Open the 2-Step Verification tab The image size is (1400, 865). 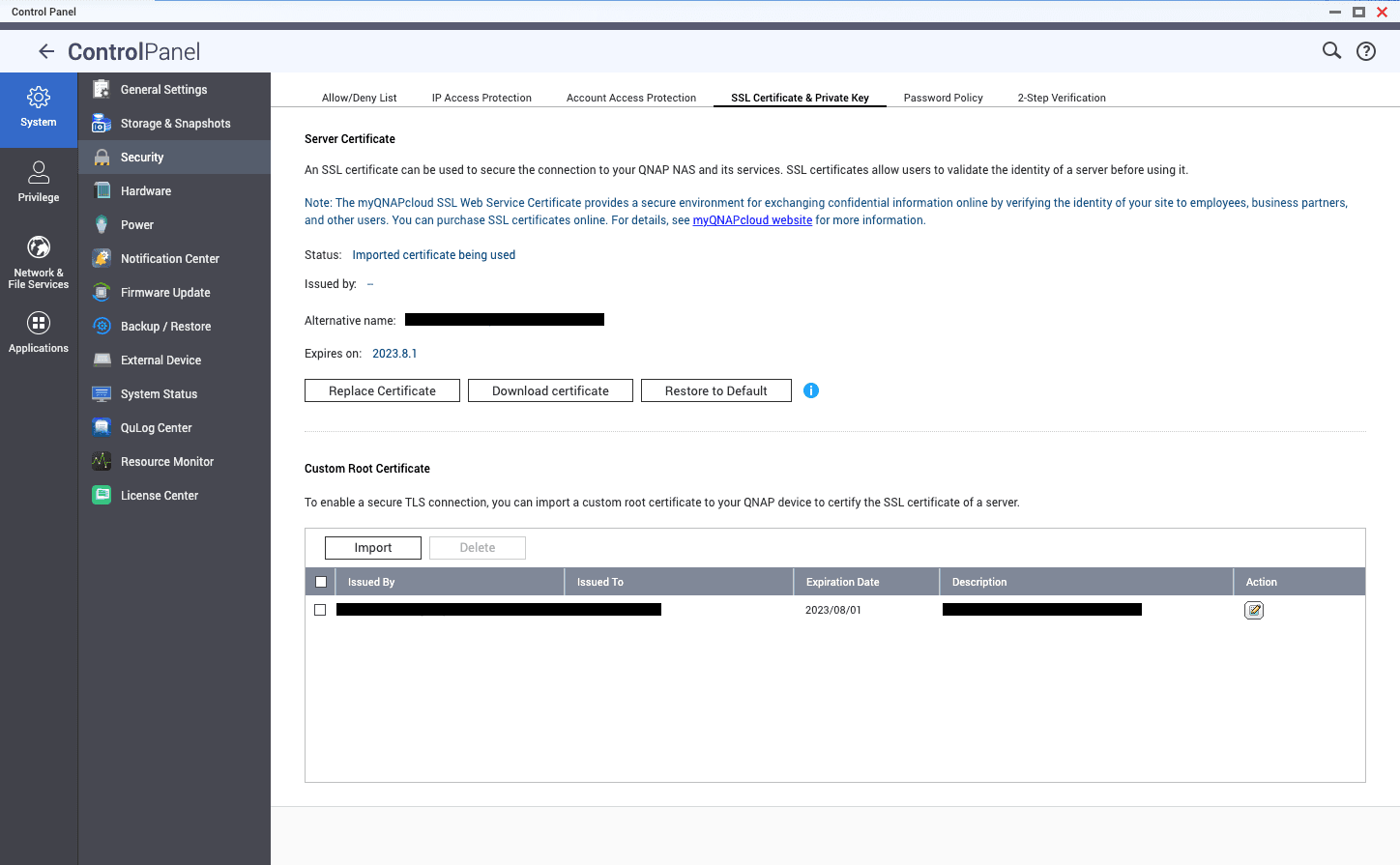pos(1061,98)
